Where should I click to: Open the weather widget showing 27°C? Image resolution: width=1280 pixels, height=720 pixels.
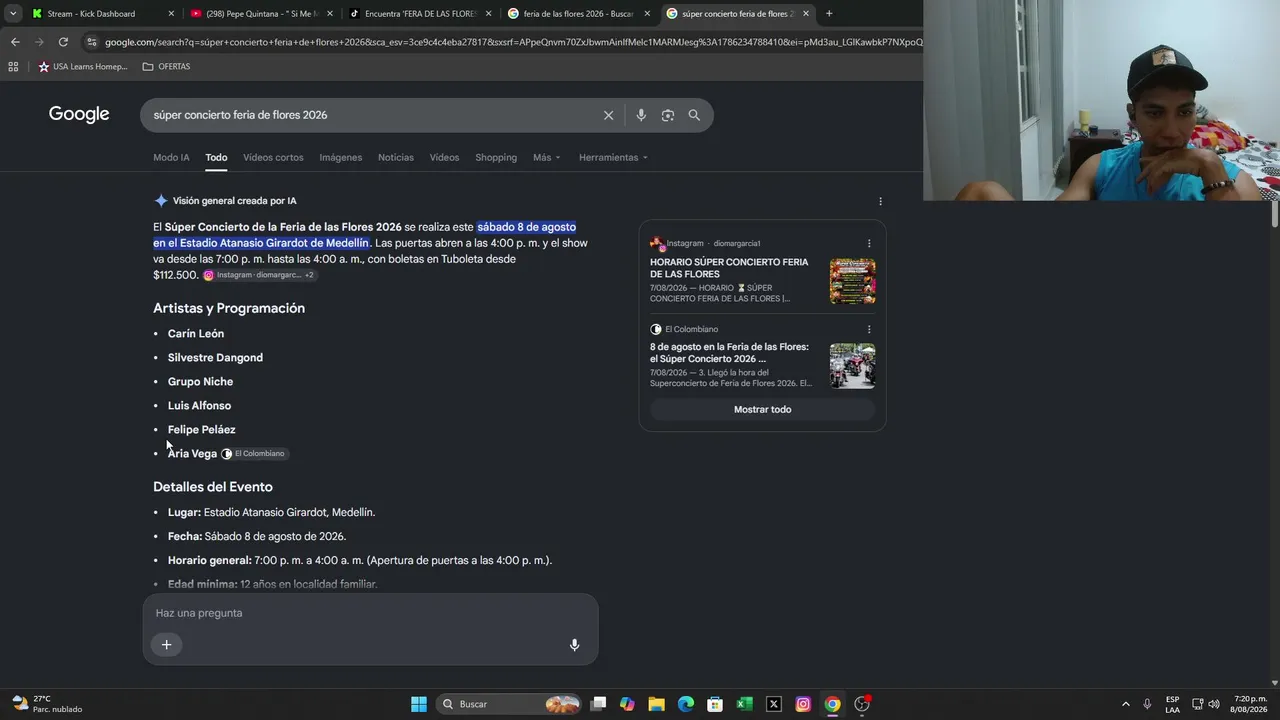[x=47, y=704]
